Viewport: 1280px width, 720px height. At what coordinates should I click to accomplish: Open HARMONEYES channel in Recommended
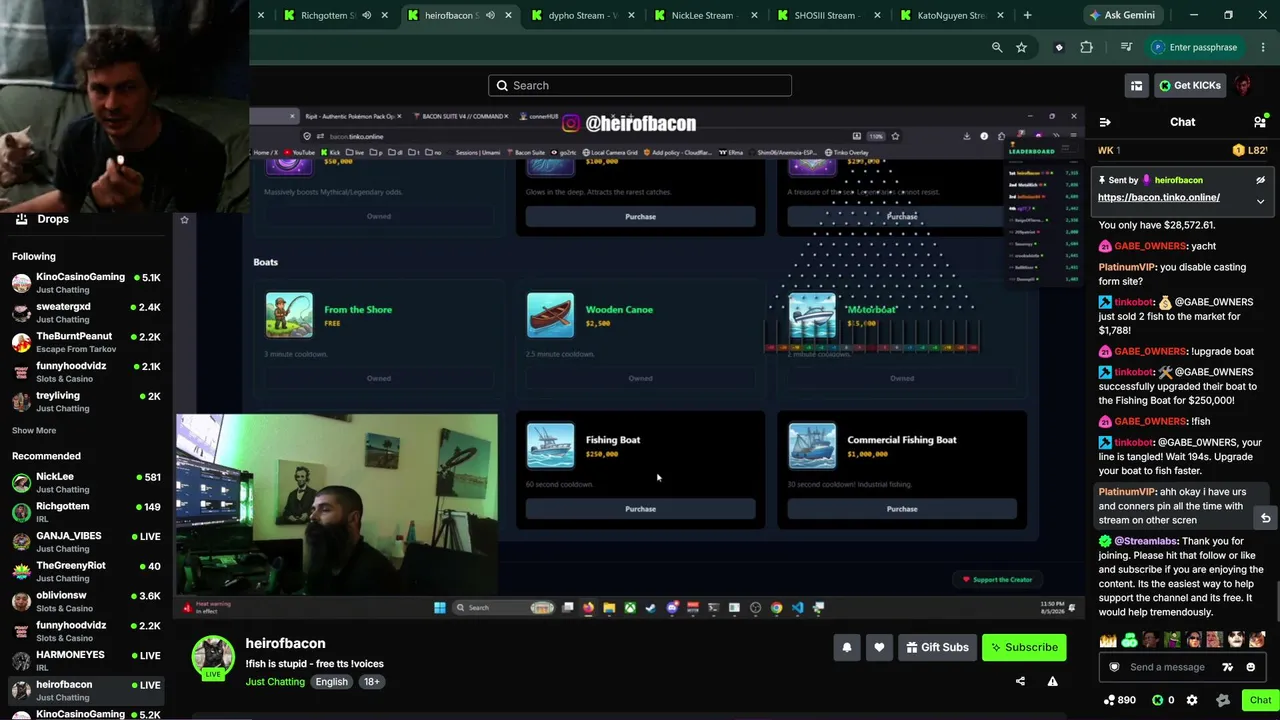point(86,661)
